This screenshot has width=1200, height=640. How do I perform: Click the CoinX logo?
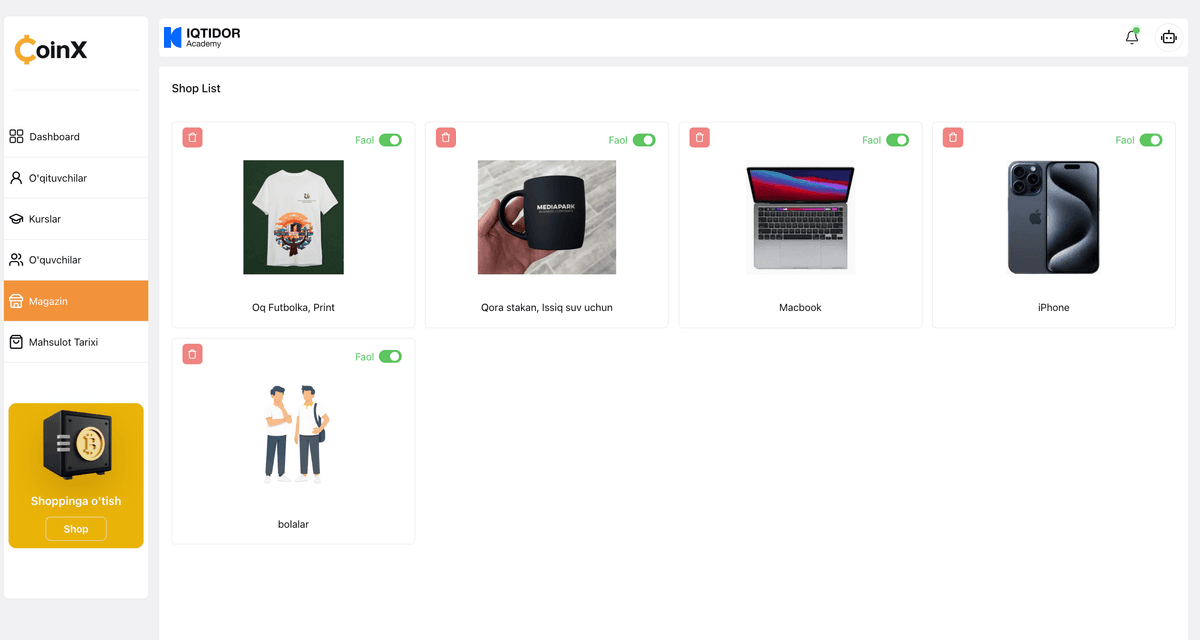51,49
